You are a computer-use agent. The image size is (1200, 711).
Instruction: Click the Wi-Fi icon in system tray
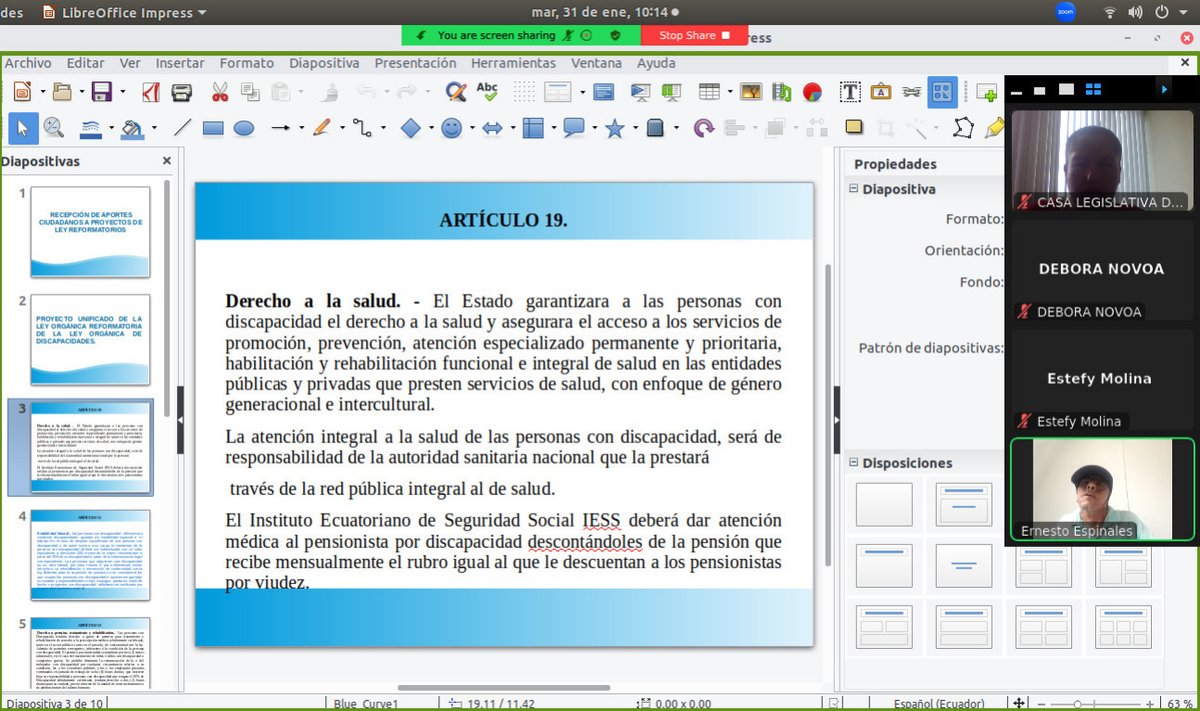[1110, 12]
